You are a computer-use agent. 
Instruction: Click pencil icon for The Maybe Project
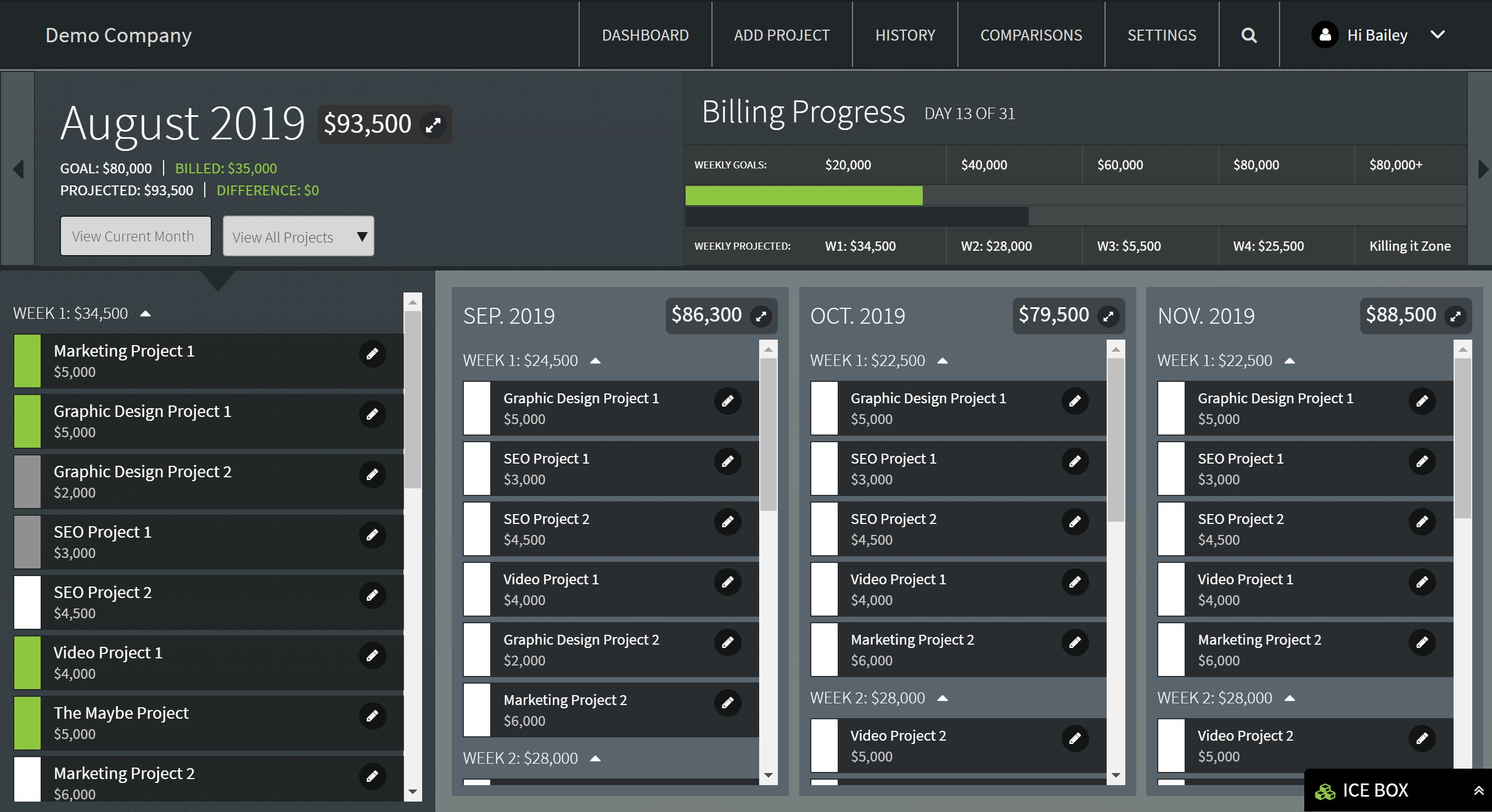[372, 716]
